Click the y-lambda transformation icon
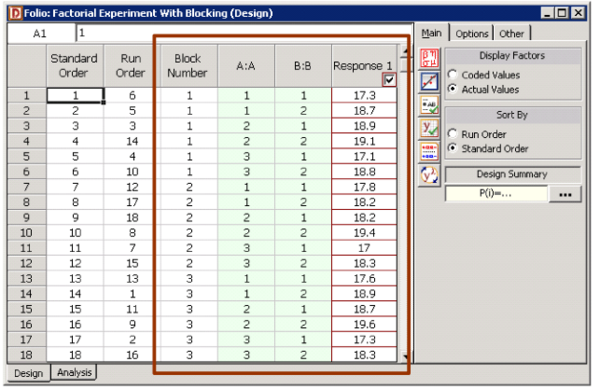This screenshot has height=389, width=600. click(x=429, y=176)
